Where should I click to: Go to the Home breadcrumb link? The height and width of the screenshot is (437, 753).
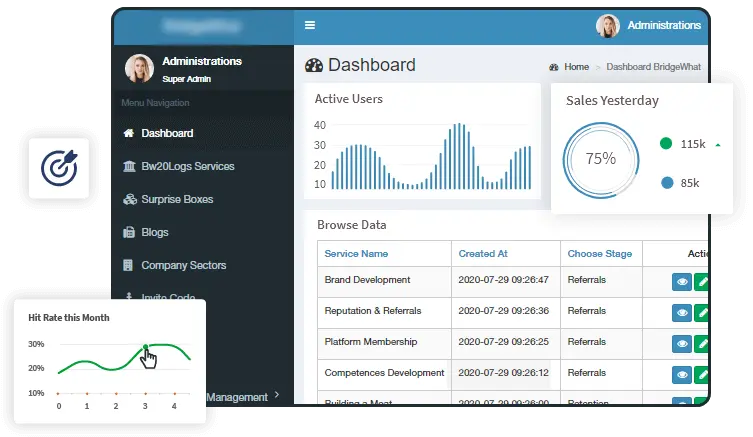(576, 67)
